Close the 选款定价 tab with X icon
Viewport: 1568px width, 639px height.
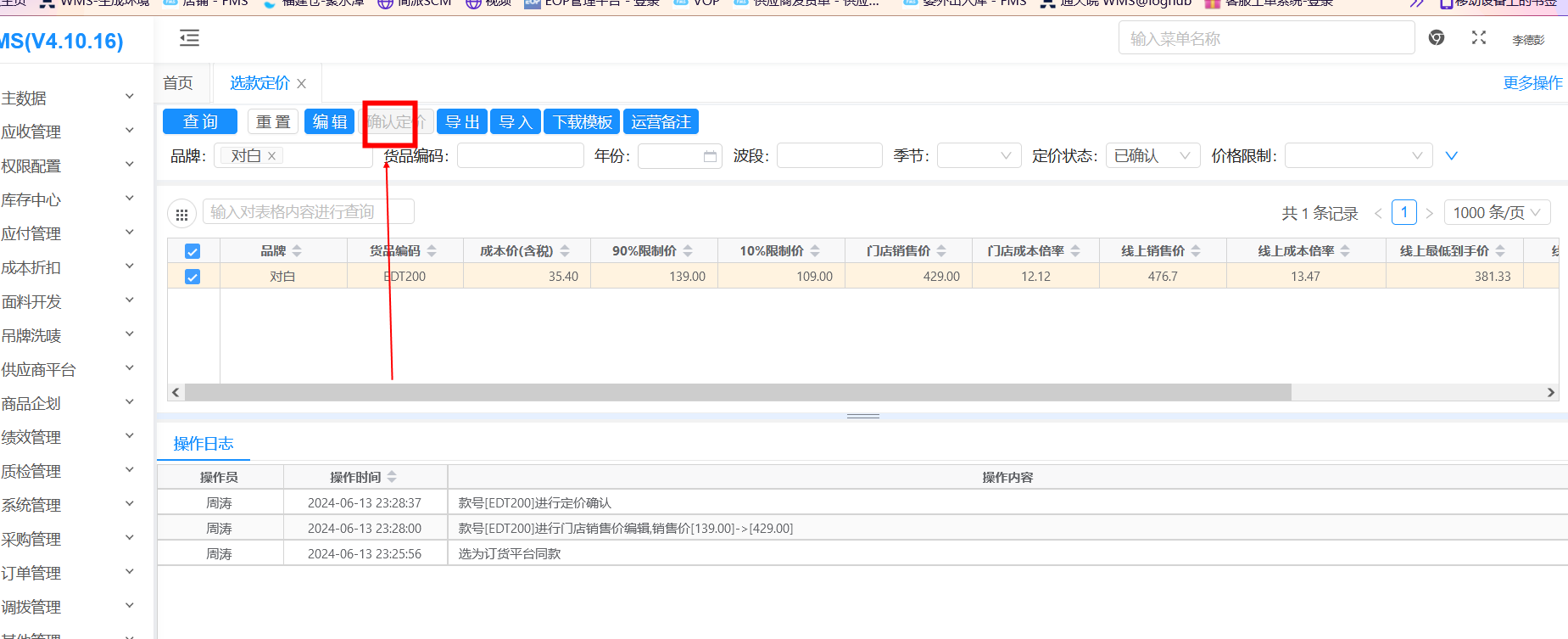pos(302,84)
